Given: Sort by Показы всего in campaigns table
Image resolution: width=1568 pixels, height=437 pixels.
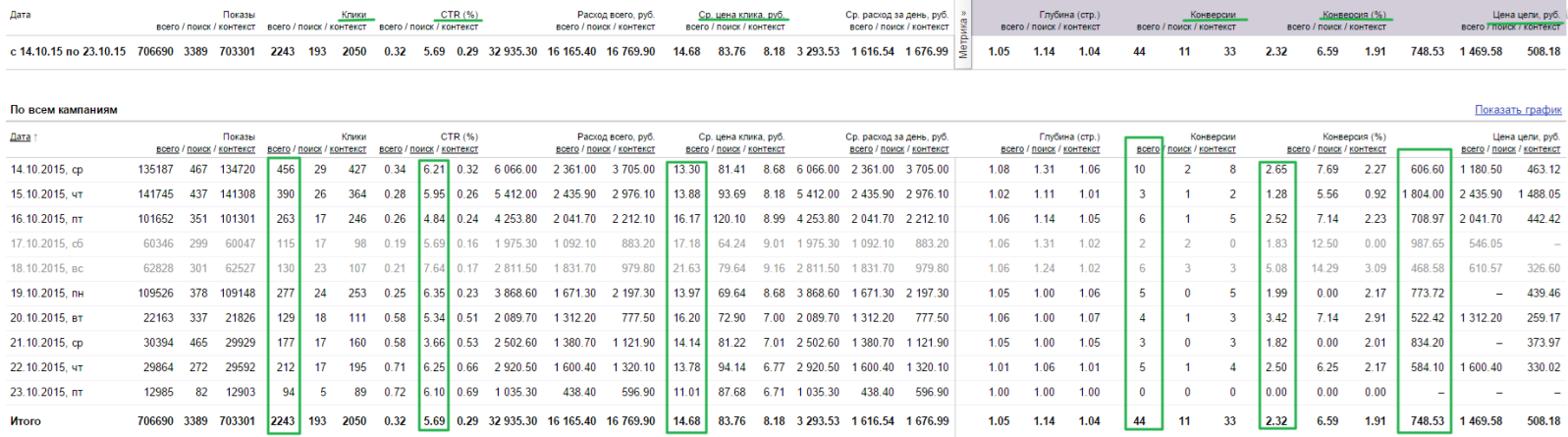Looking at the screenshot, I should (x=167, y=149).
